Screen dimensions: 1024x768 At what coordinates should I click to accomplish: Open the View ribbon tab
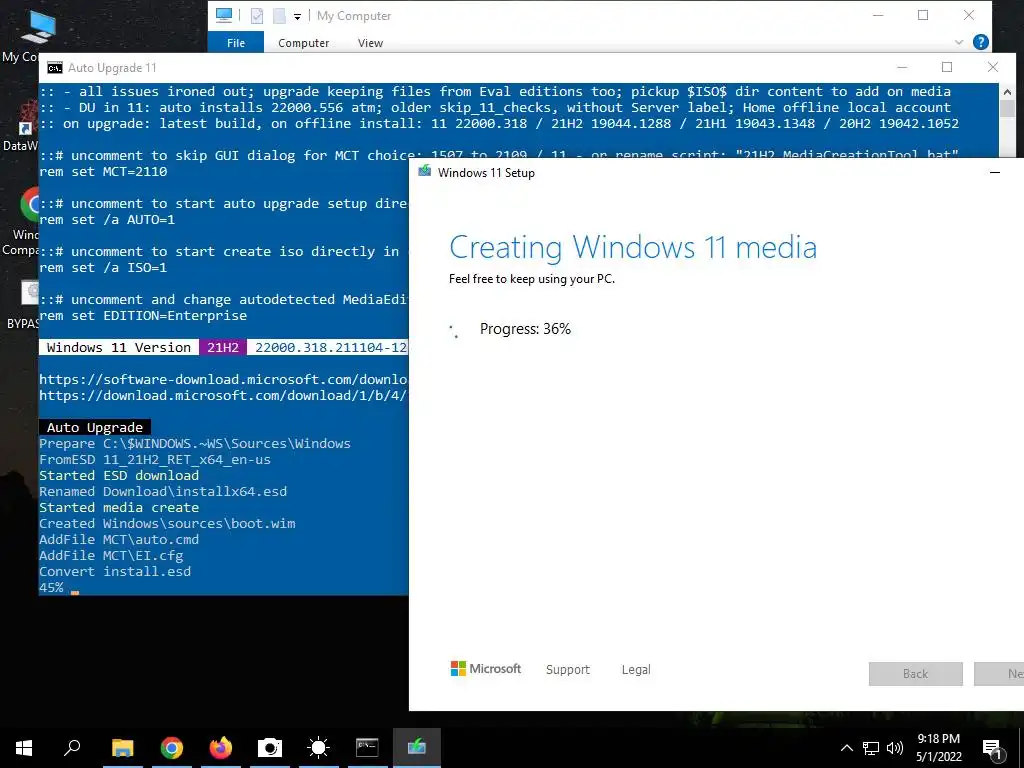click(370, 43)
